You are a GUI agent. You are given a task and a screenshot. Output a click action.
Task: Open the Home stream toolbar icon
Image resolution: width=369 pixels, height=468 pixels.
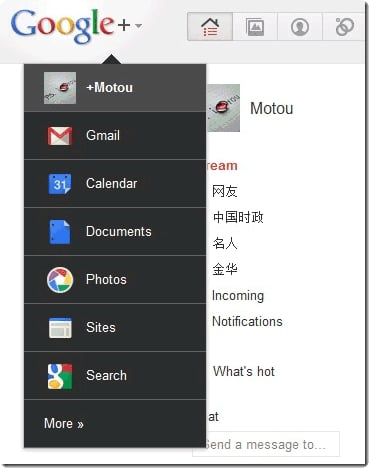210,27
